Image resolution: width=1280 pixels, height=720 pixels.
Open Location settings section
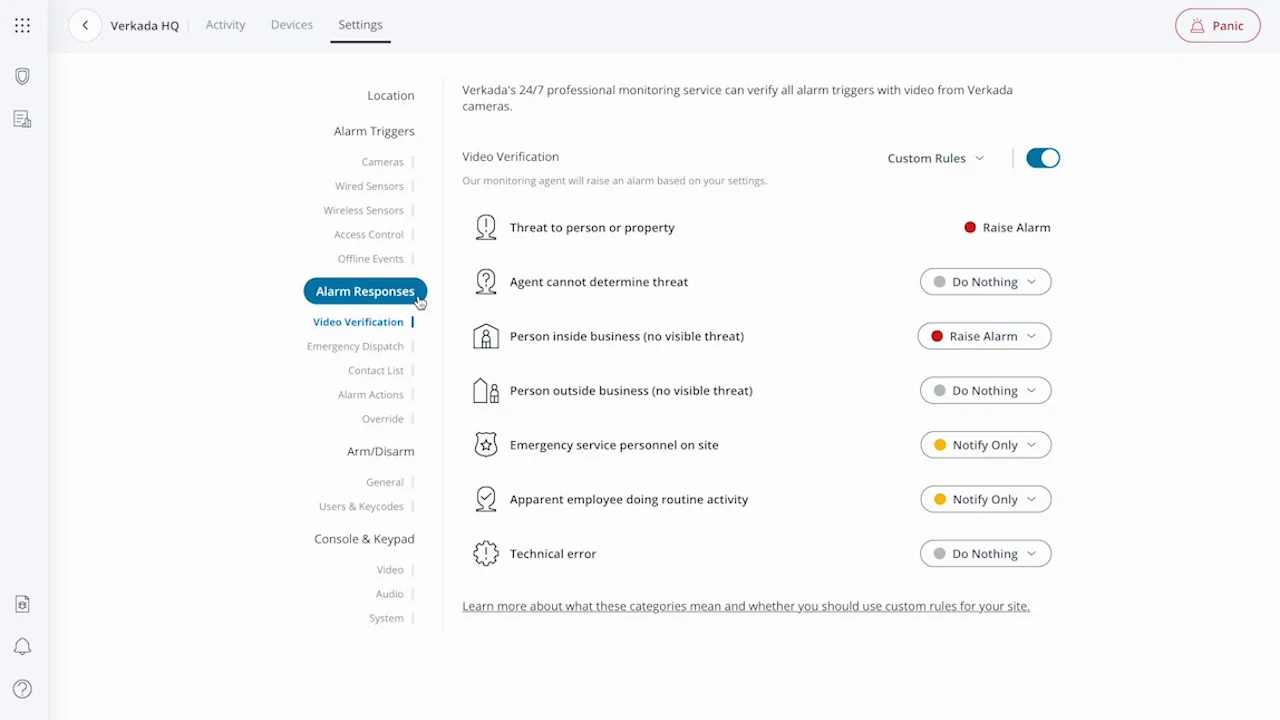point(390,96)
